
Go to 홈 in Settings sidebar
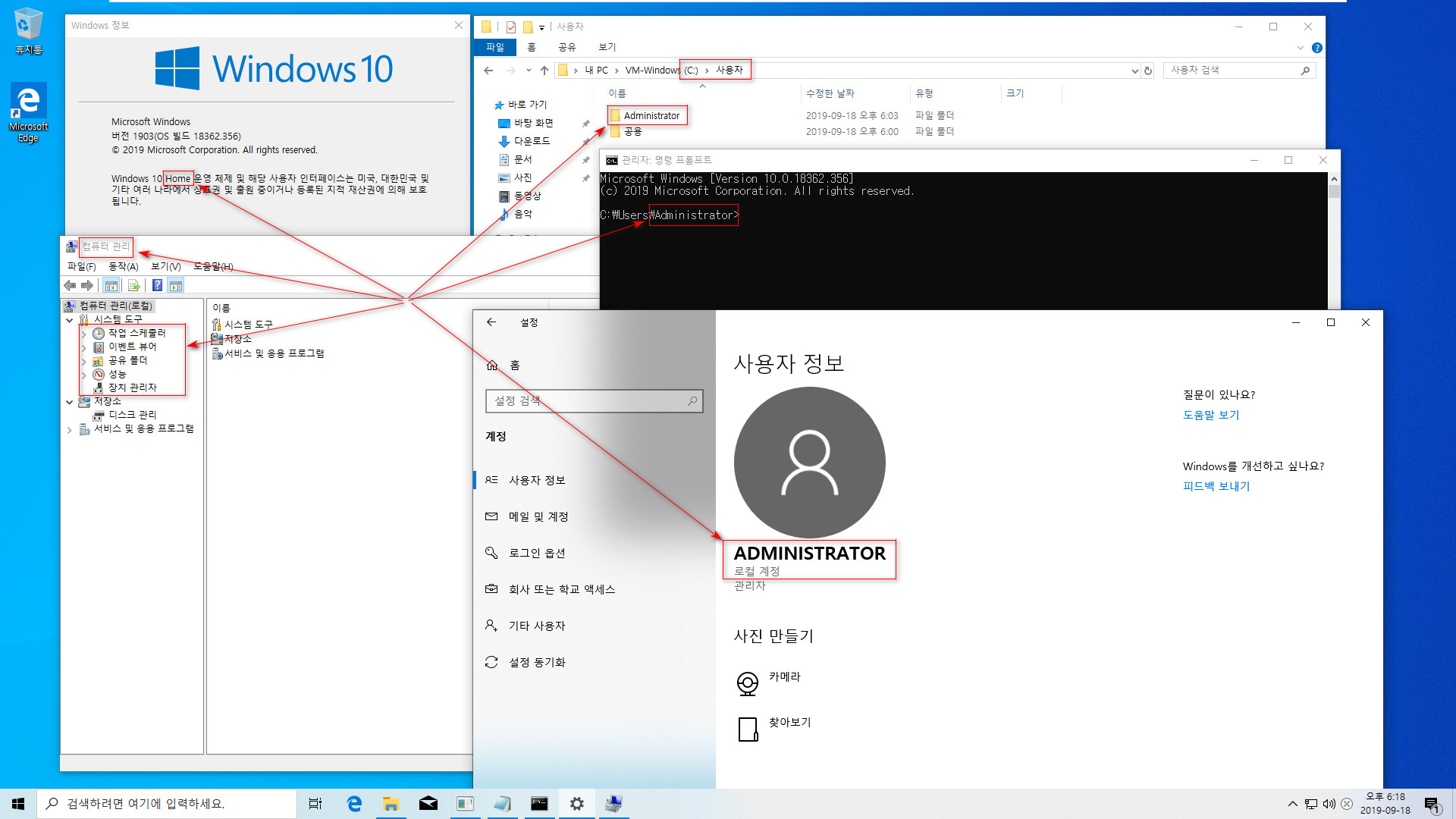tap(514, 366)
